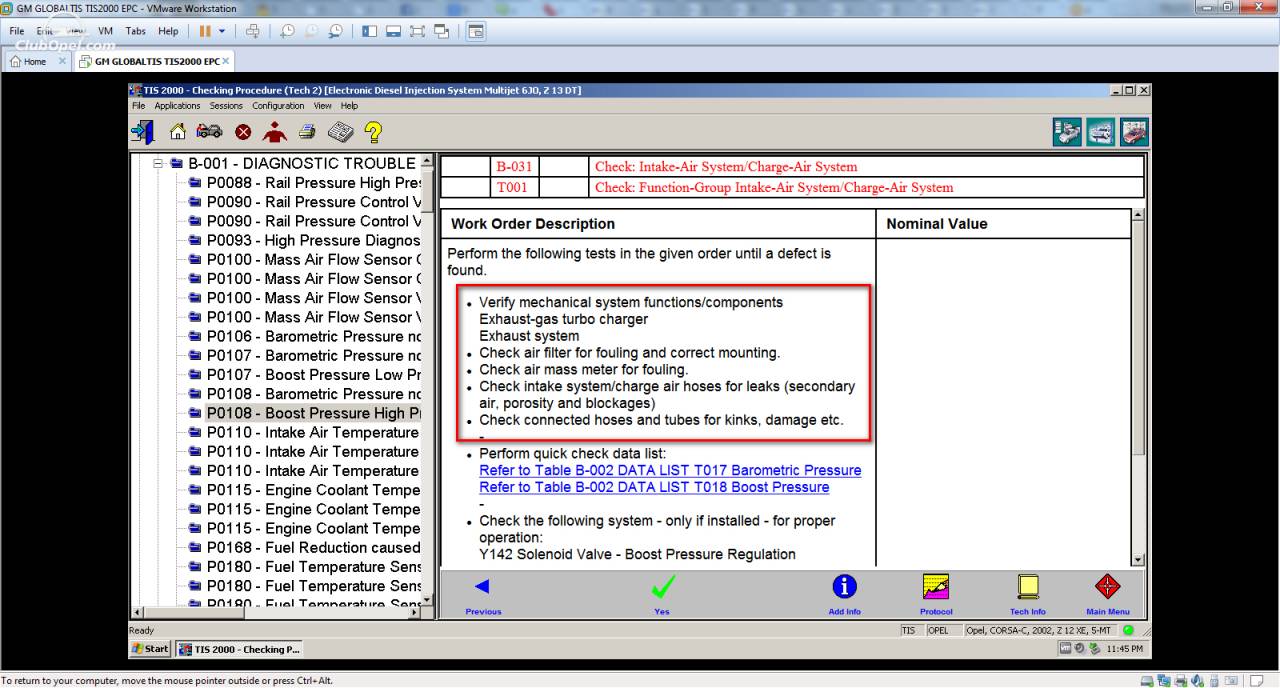Screen dimensions: 1280x688
Task: Open the TIS home page icon
Action: coord(178,131)
